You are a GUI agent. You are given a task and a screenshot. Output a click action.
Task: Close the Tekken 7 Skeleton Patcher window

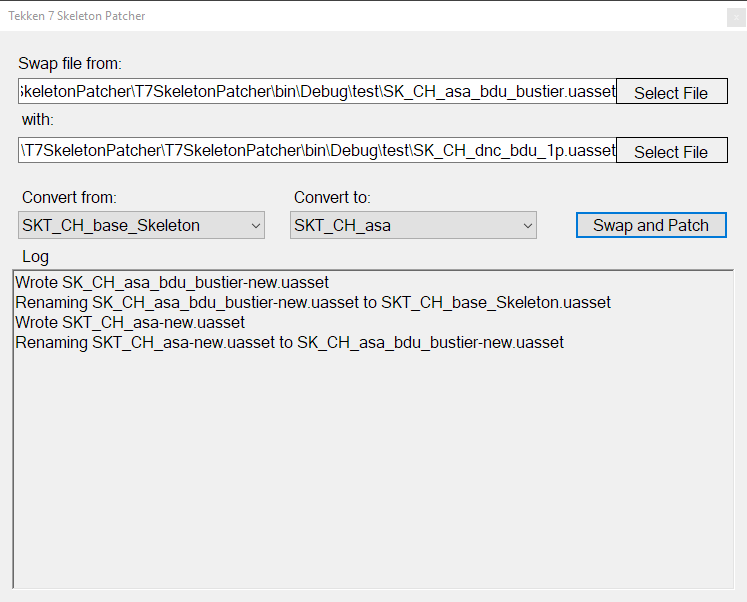click(x=736, y=18)
